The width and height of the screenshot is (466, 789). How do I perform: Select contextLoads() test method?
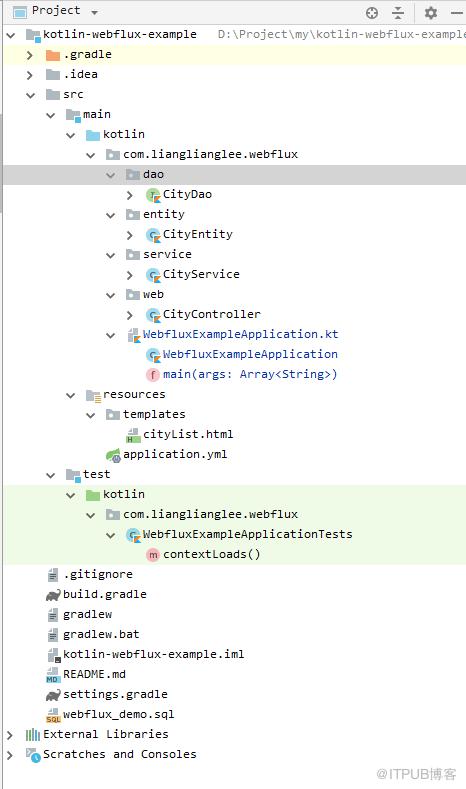click(x=212, y=555)
